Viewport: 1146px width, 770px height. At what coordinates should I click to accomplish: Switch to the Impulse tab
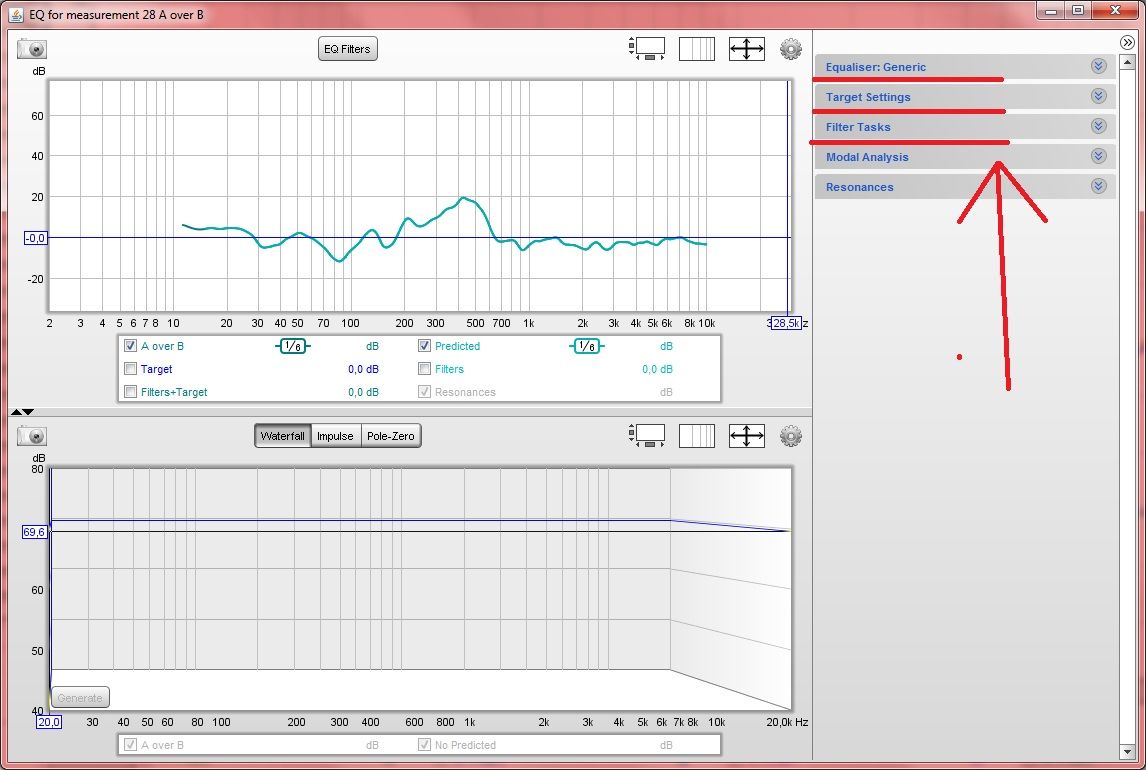click(x=335, y=435)
